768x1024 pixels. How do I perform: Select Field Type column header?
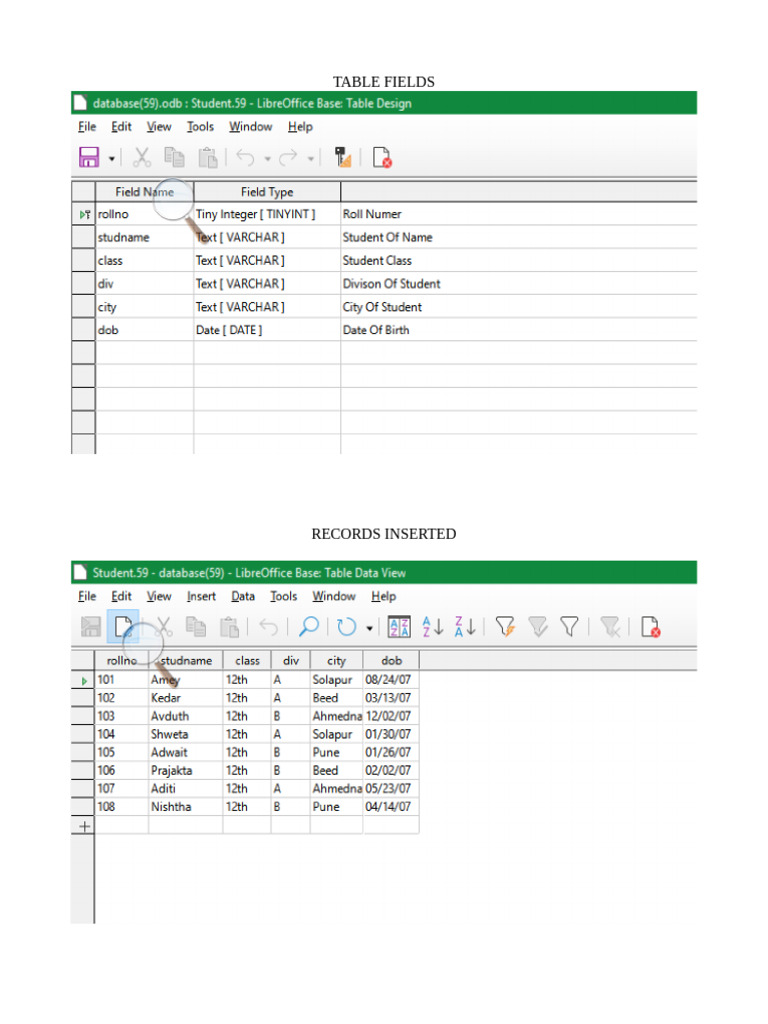pyautogui.click(x=266, y=191)
